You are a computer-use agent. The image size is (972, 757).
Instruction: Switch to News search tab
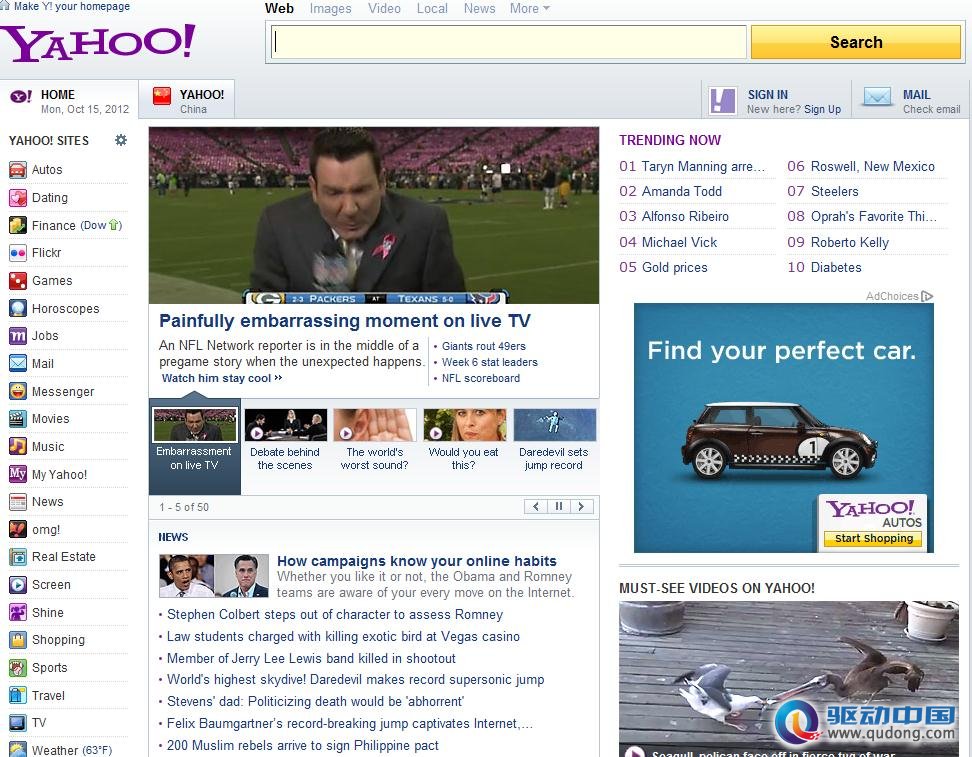click(480, 9)
